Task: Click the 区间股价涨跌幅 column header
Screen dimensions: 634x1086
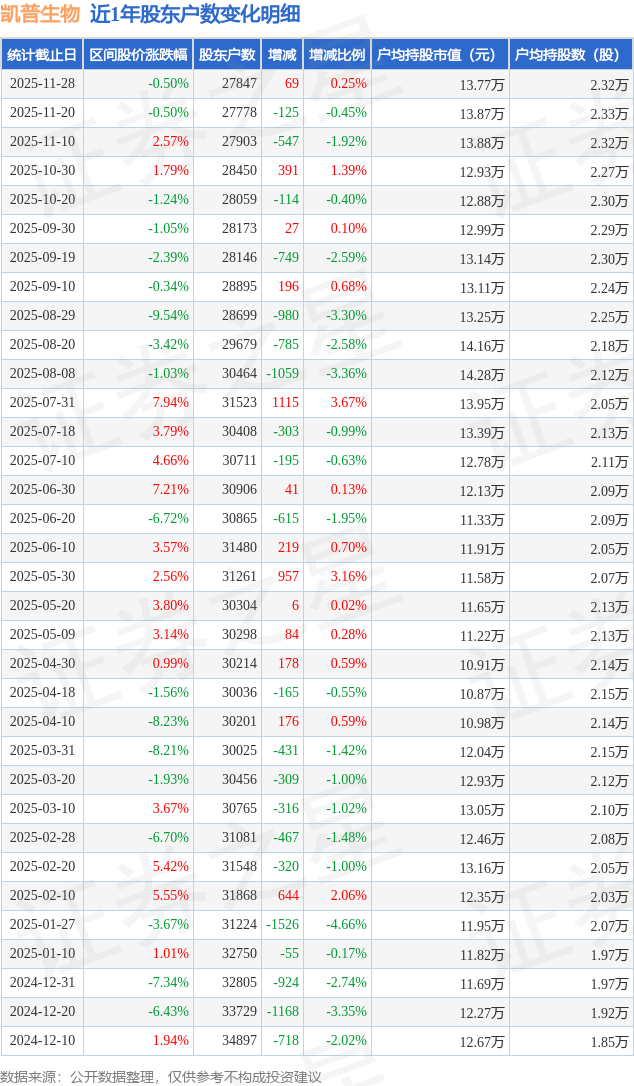Action: click(137, 55)
